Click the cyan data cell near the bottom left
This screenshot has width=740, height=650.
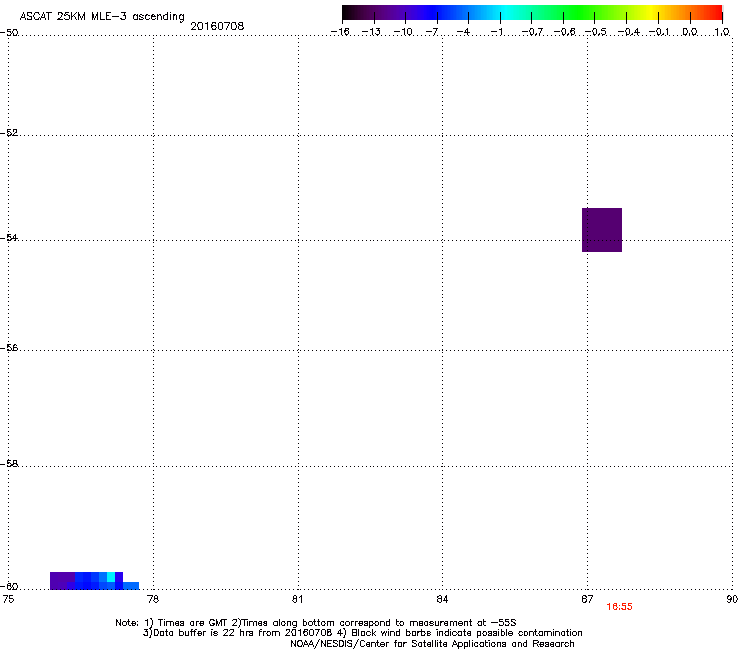tap(111, 577)
